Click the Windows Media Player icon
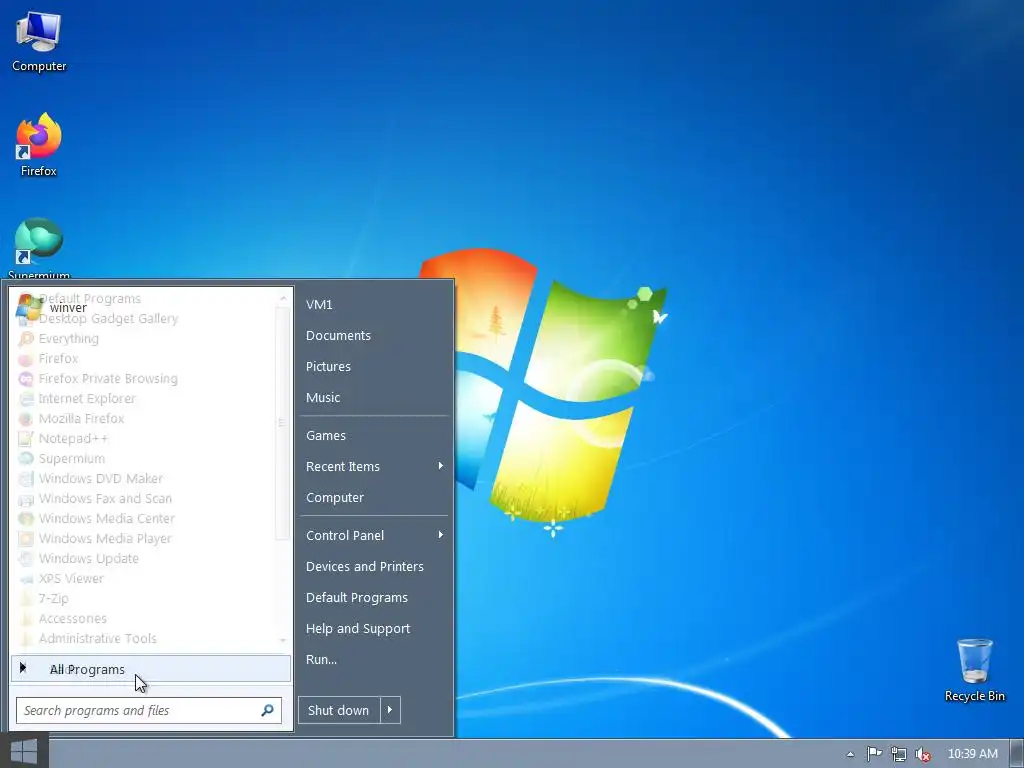This screenshot has width=1024, height=768. click(26, 539)
